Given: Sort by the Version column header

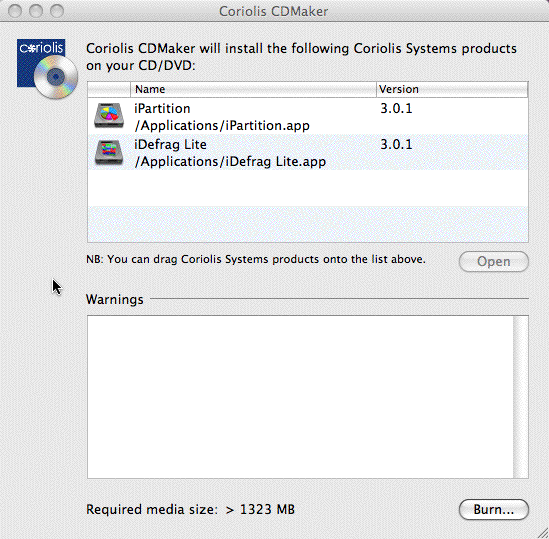Looking at the screenshot, I should [452, 89].
